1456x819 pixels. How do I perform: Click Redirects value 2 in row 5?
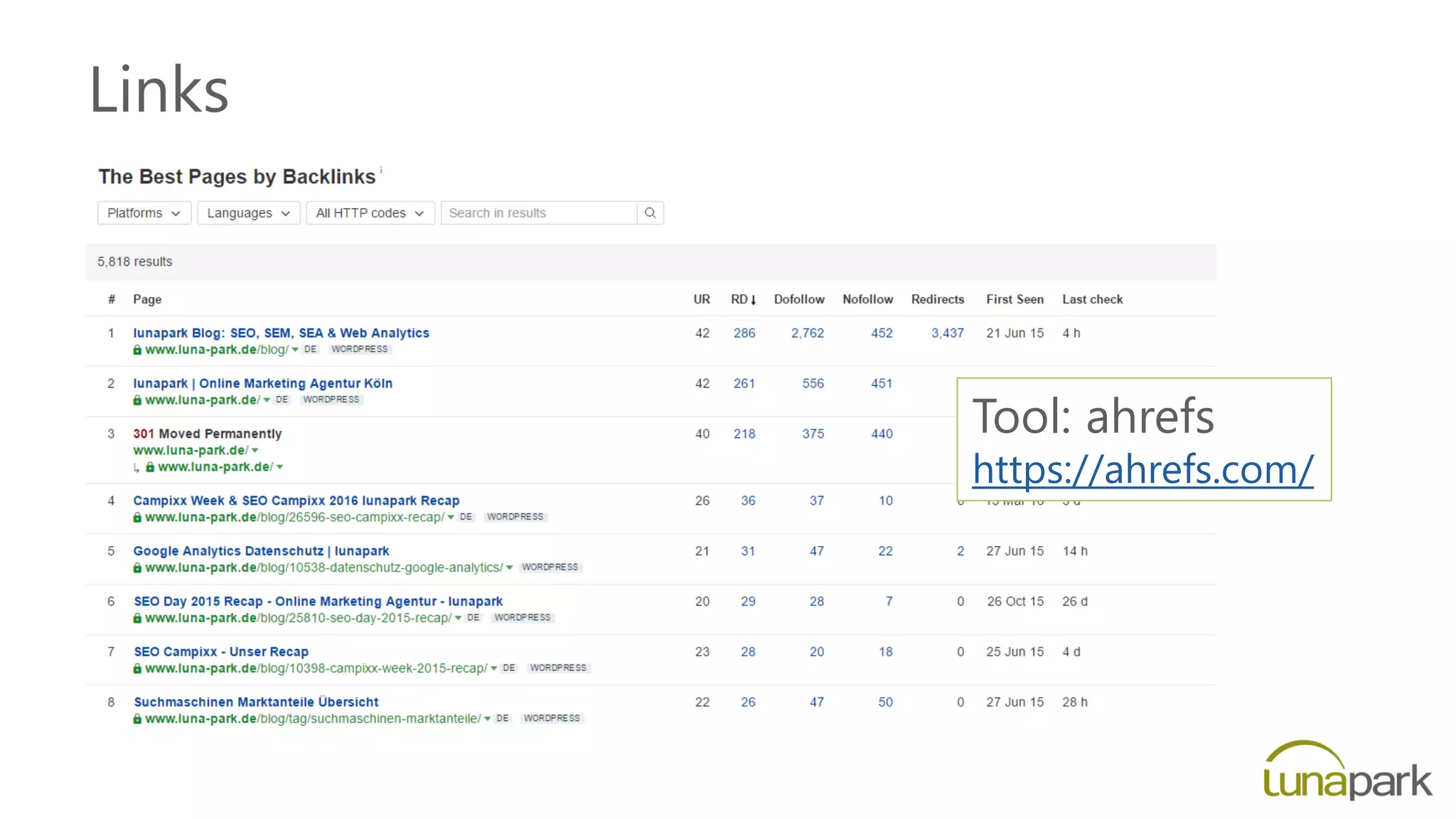[960, 551]
